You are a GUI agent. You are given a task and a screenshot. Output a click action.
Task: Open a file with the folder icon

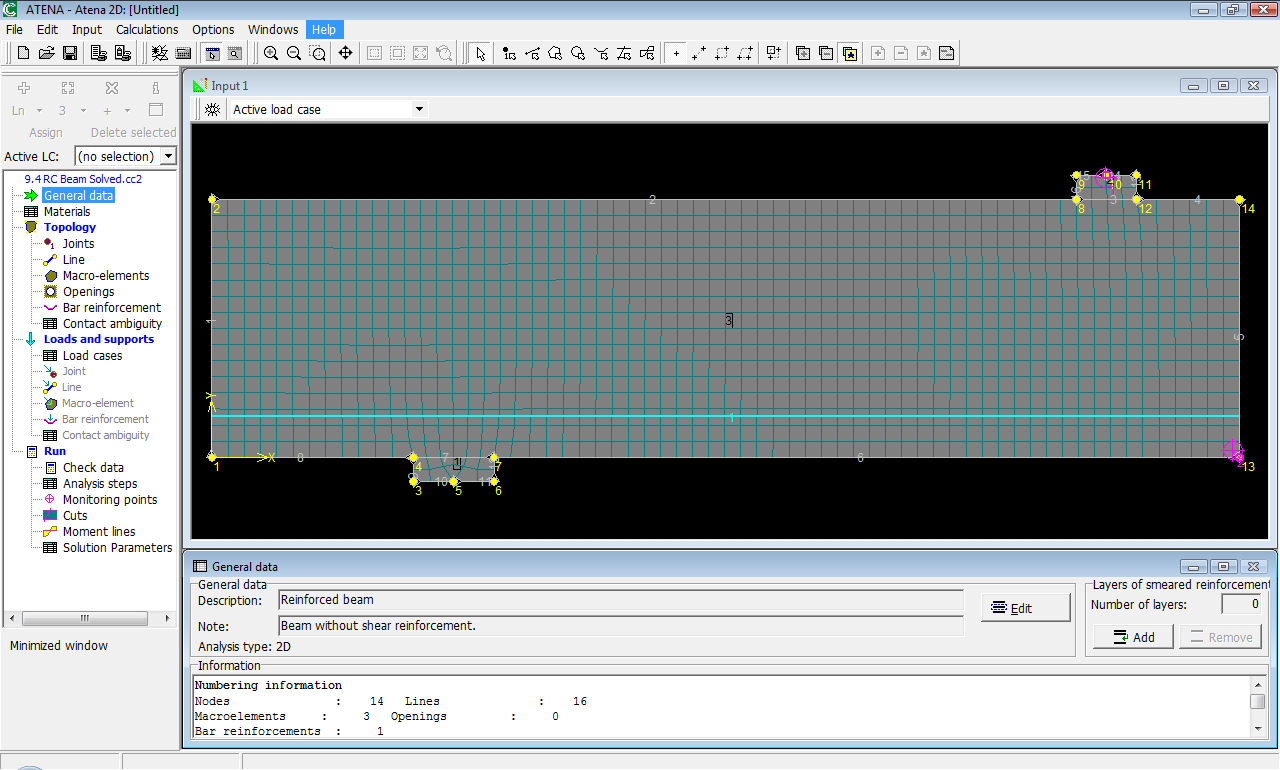46,53
